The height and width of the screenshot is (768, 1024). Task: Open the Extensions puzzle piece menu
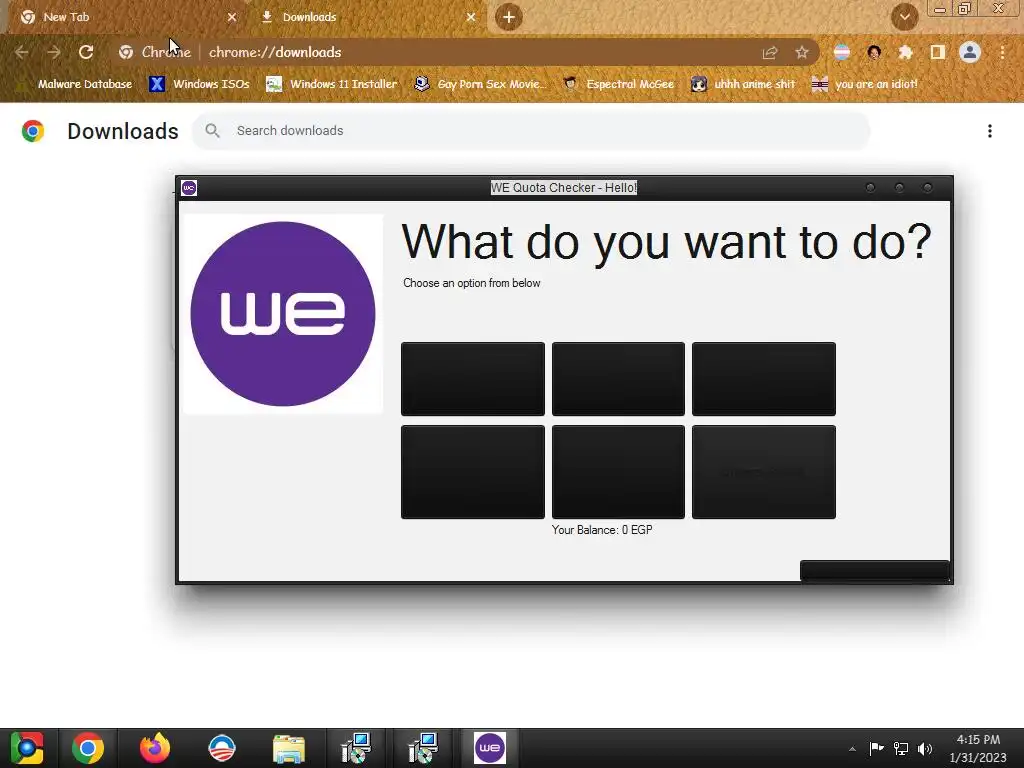click(906, 52)
